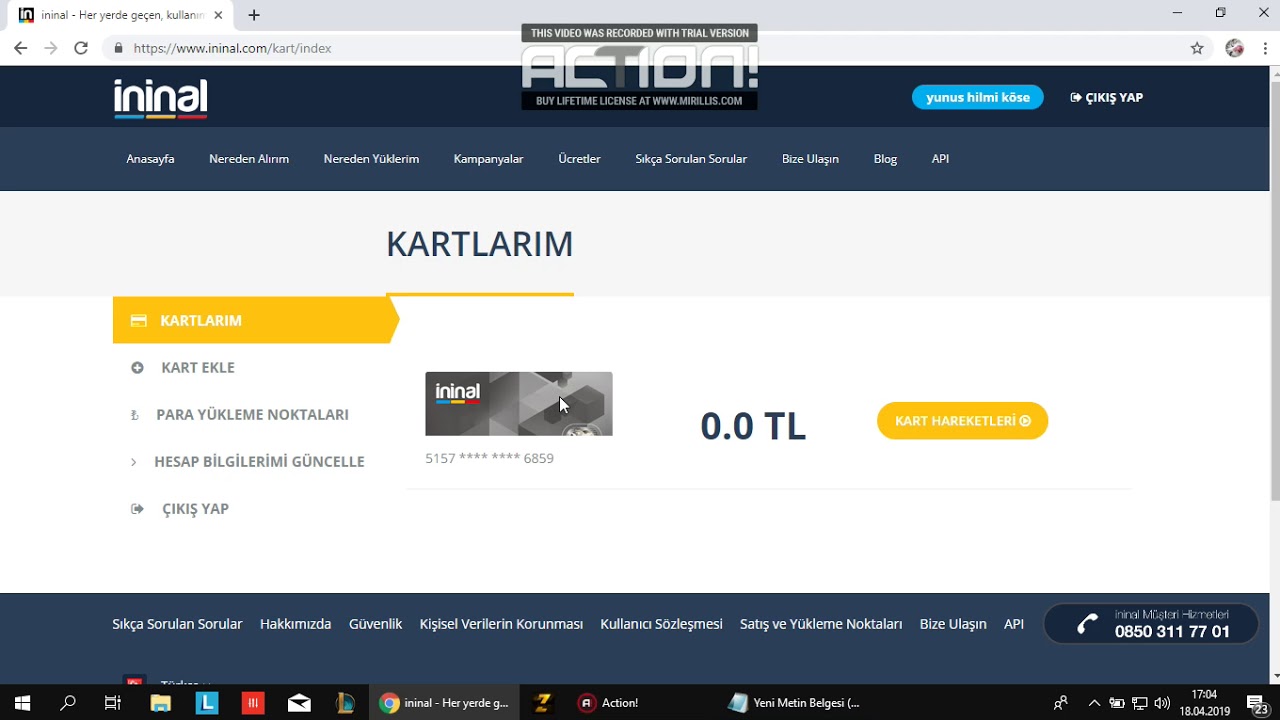1280x720 pixels.
Task: Open Windows Start menu
Action: point(22,703)
